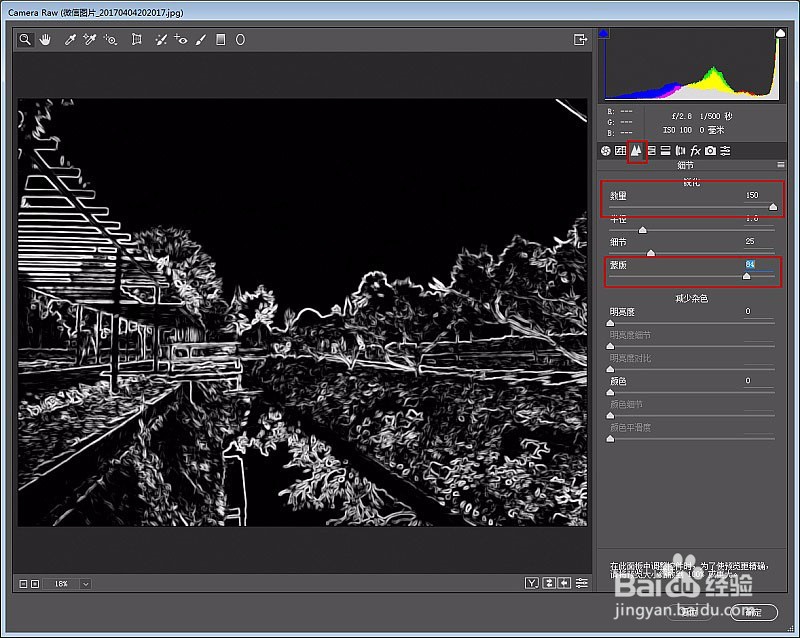Click the sharpening Amount slider handle
This screenshot has height=638, width=800.
click(x=773, y=207)
